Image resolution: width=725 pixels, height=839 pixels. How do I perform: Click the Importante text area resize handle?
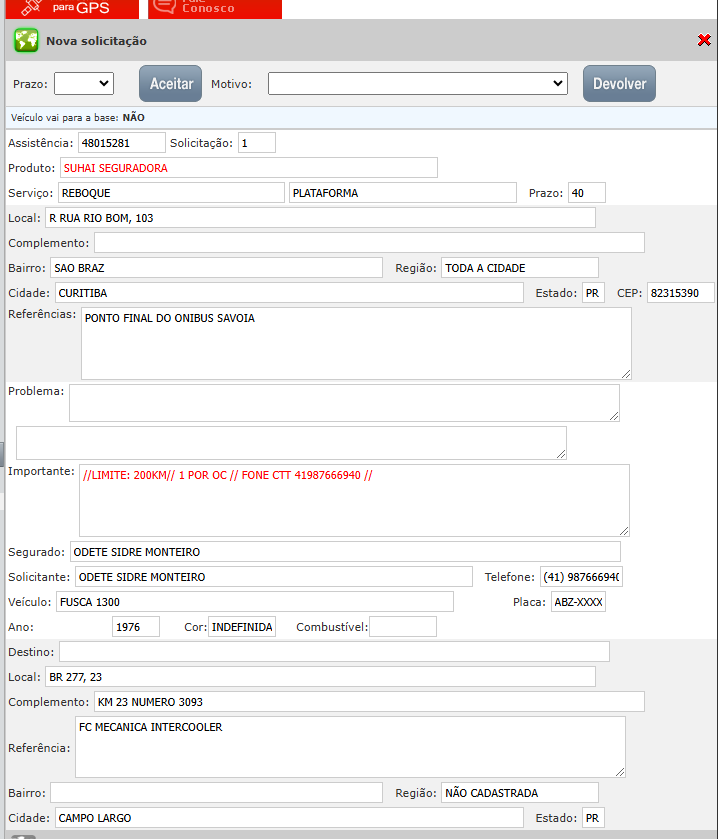coord(623,530)
